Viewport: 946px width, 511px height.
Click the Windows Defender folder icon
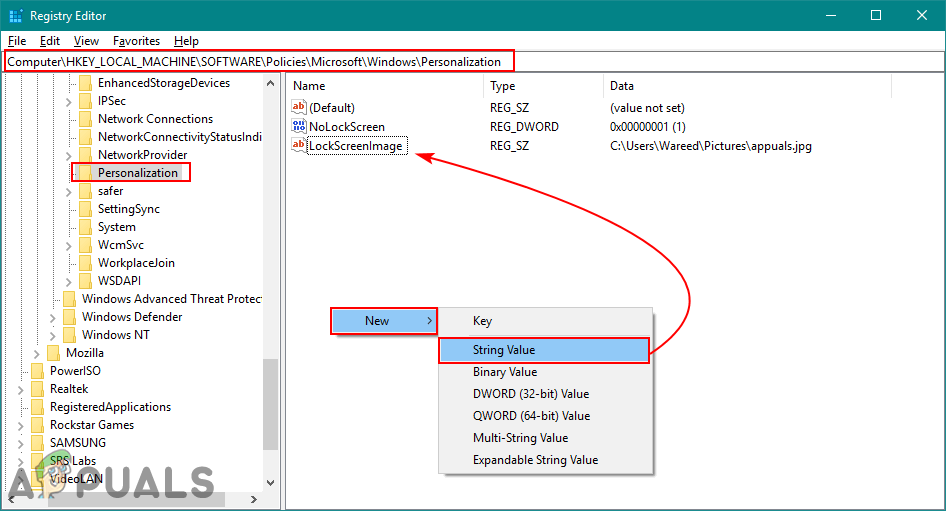(69, 317)
